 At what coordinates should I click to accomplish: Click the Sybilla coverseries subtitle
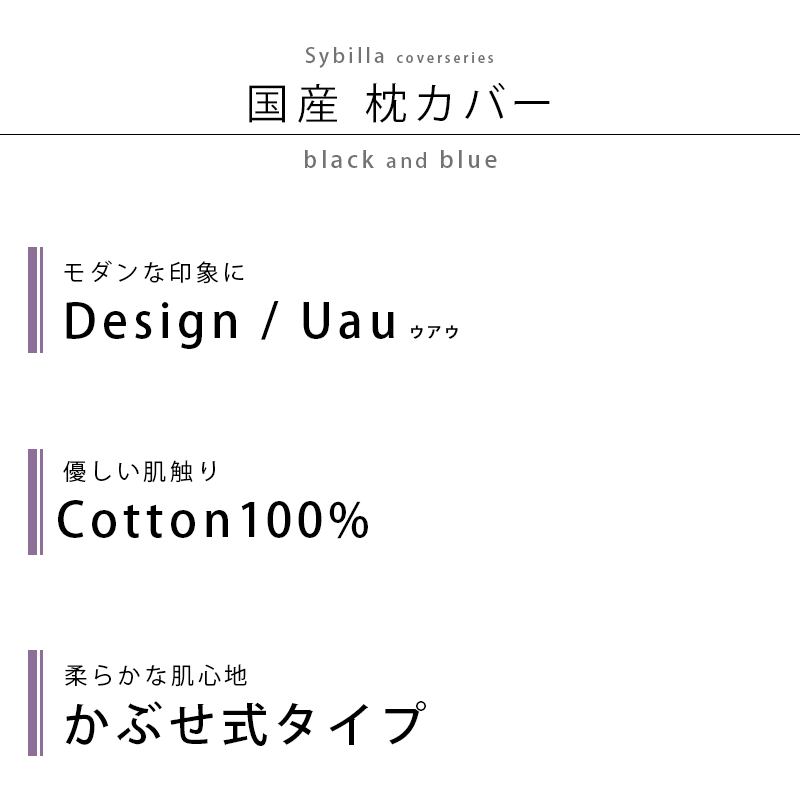pos(399,56)
